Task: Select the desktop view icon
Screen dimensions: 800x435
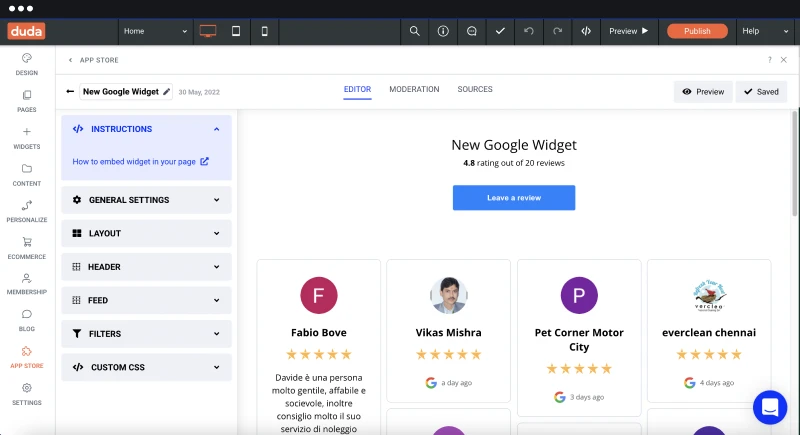Action: coord(208,31)
